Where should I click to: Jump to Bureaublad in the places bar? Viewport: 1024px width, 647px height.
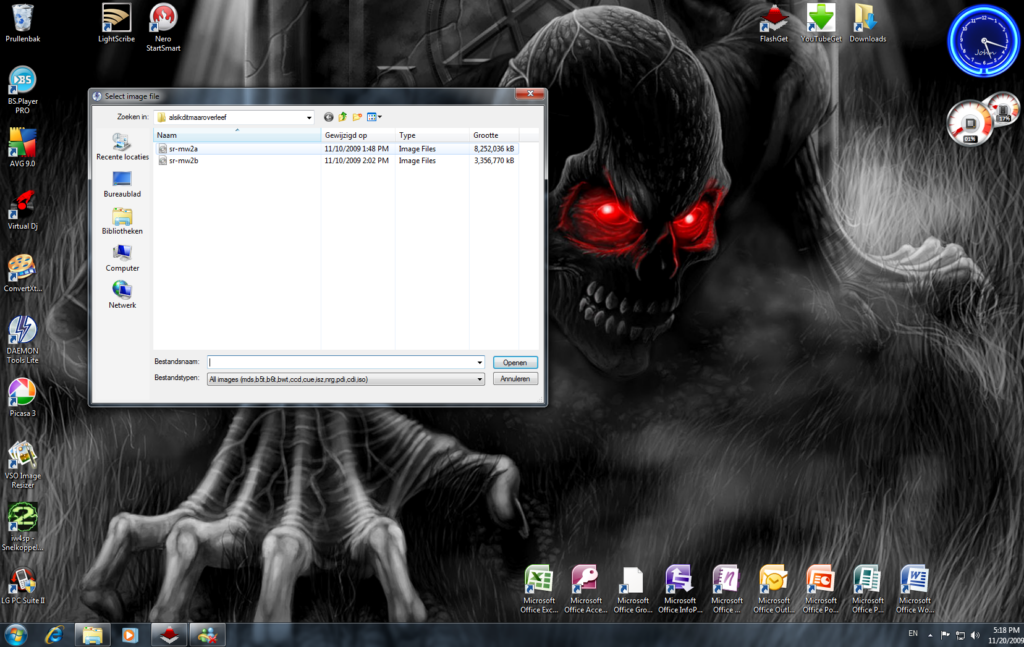122,184
